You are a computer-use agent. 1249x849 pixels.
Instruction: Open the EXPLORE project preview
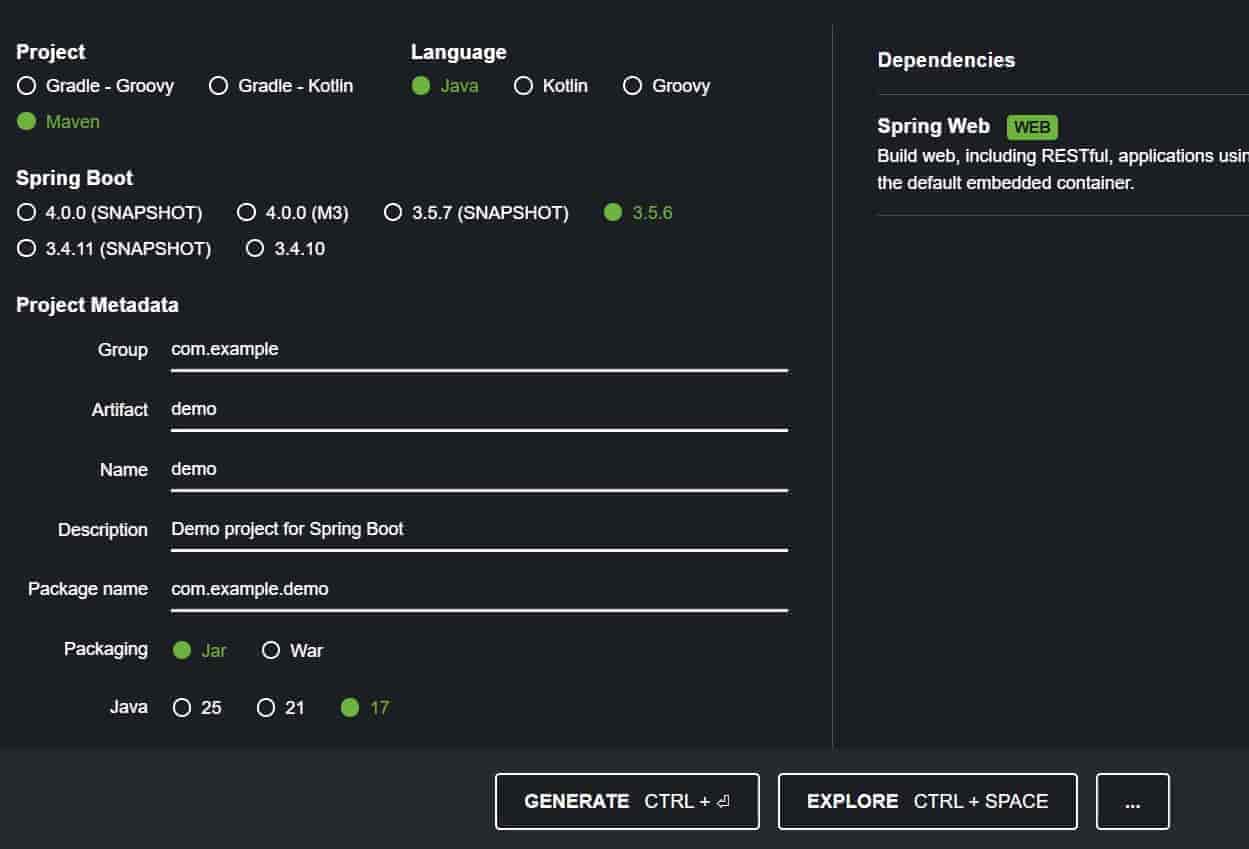(x=927, y=801)
